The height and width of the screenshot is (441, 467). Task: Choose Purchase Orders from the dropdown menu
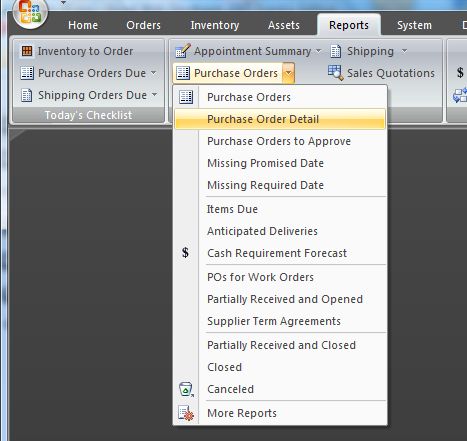[x=280, y=97]
